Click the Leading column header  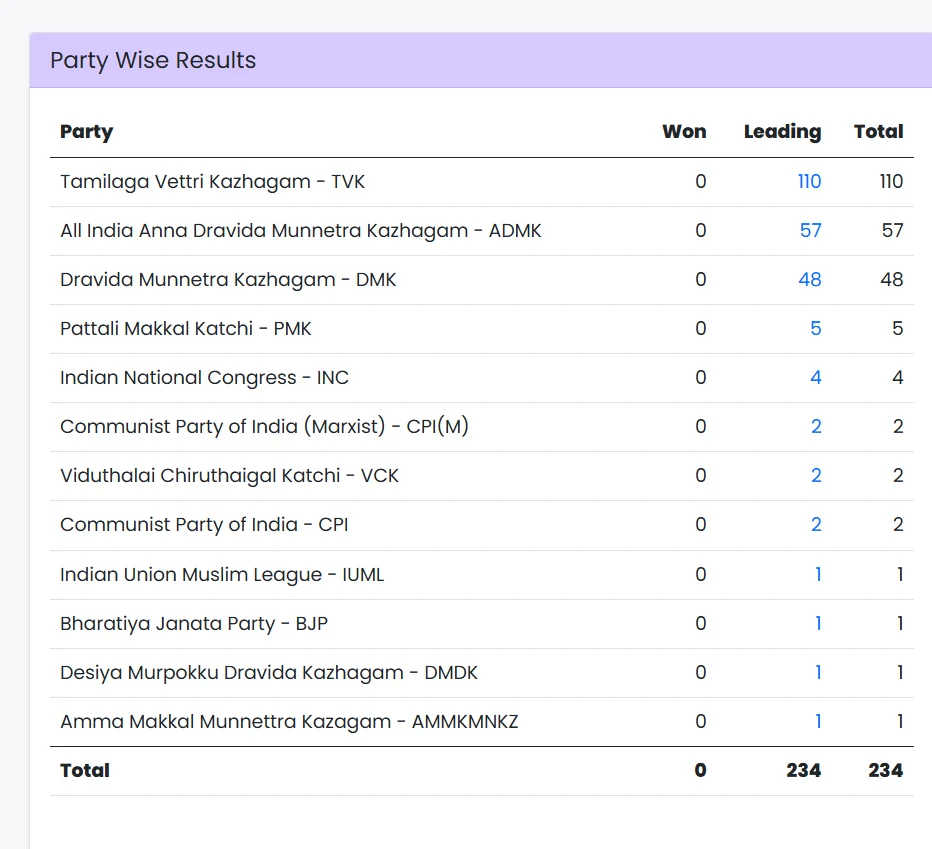(782, 131)
